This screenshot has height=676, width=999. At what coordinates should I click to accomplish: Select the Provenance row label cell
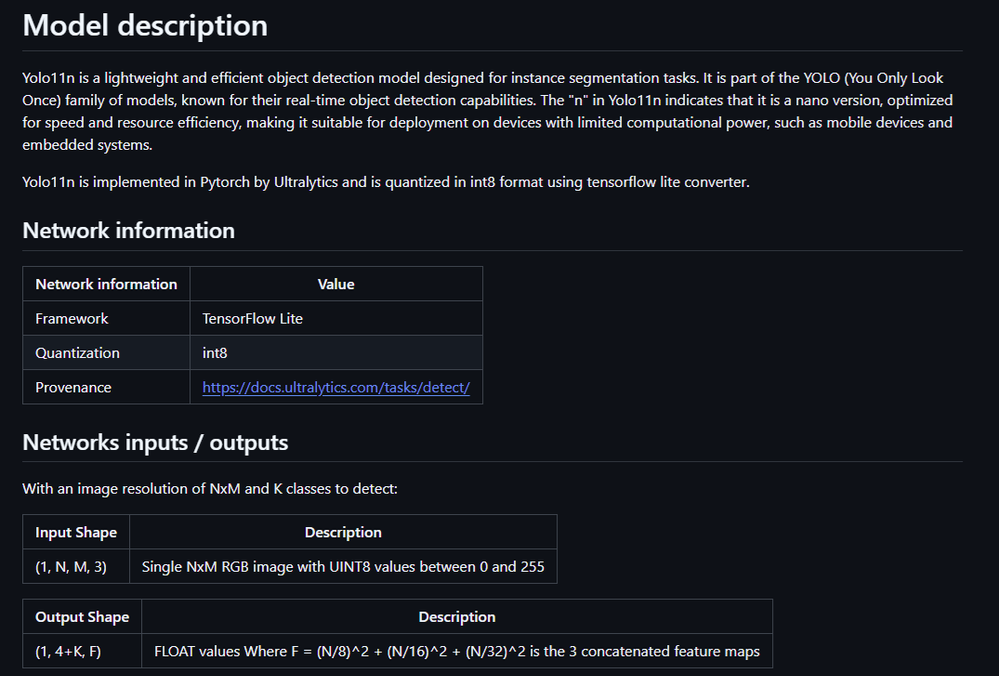(x=73, y=387)
